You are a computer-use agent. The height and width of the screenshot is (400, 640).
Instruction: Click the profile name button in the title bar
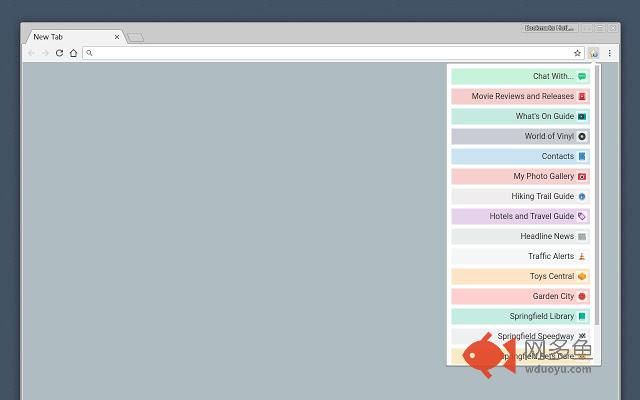550,28
